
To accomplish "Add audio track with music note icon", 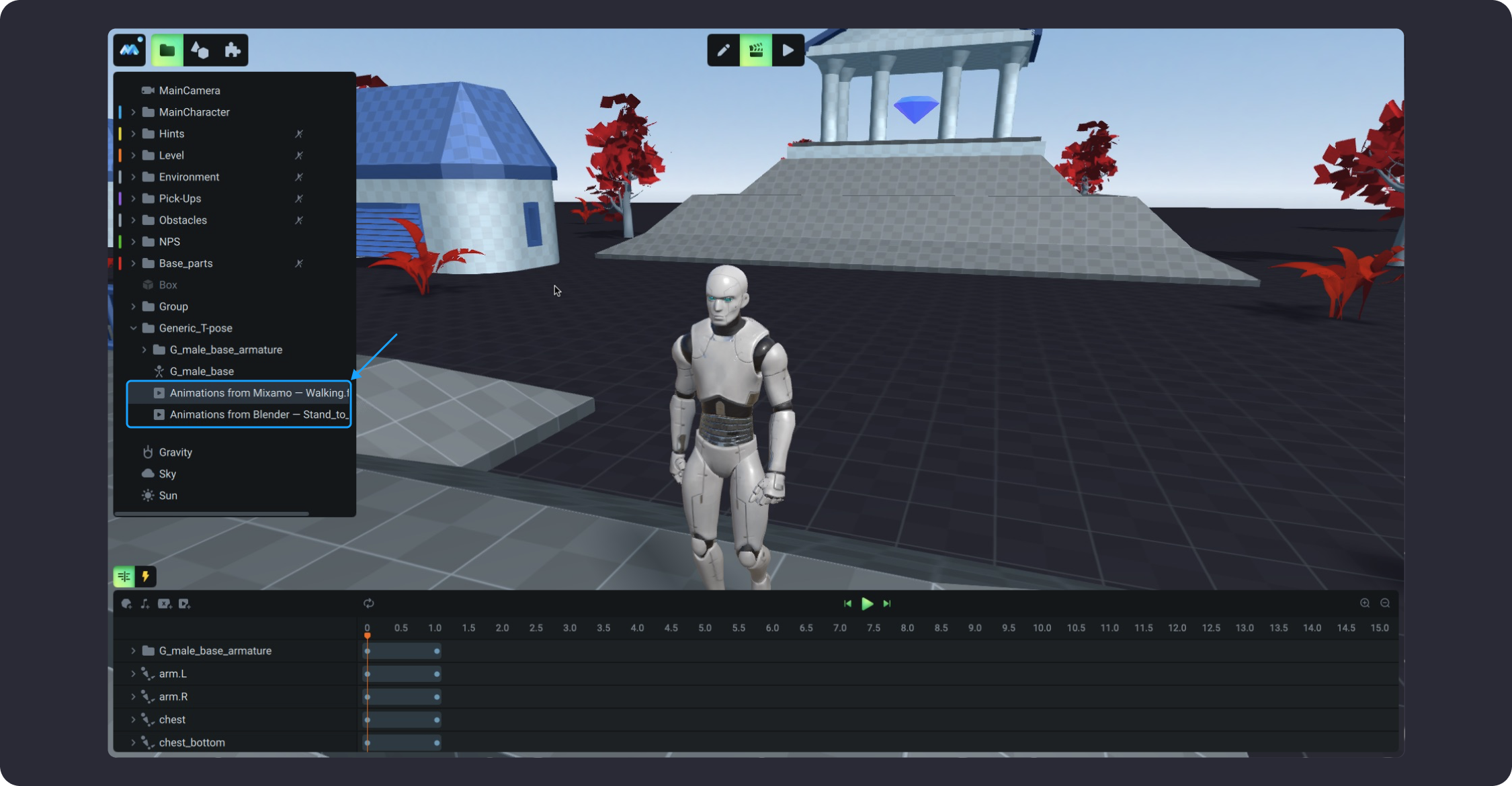I will 145,604.
